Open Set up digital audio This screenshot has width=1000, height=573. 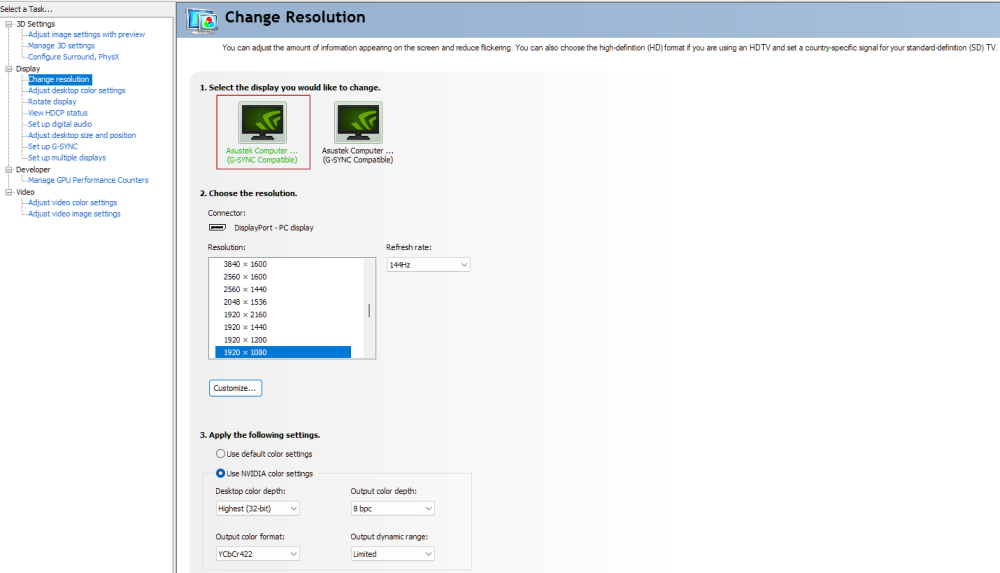[x=60, y=124]
